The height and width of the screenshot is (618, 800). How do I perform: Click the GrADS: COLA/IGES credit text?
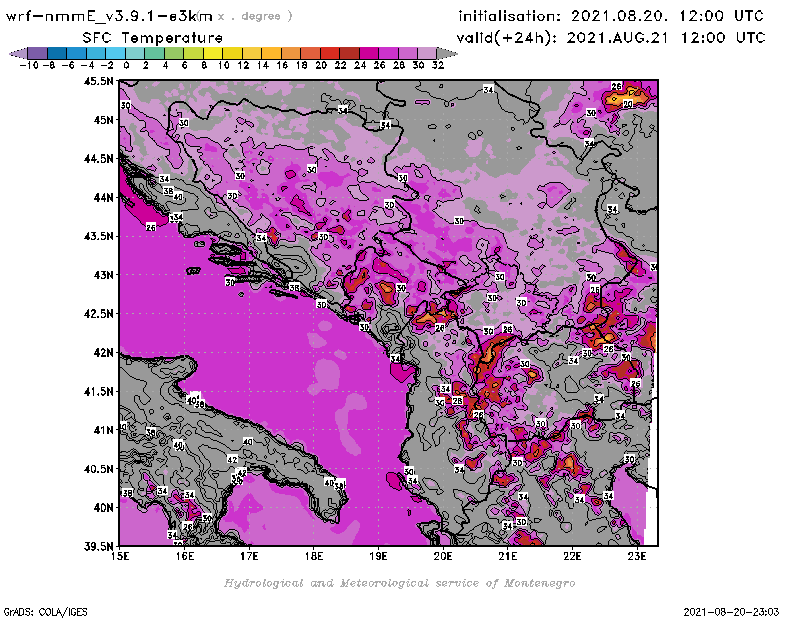[46, 612]
